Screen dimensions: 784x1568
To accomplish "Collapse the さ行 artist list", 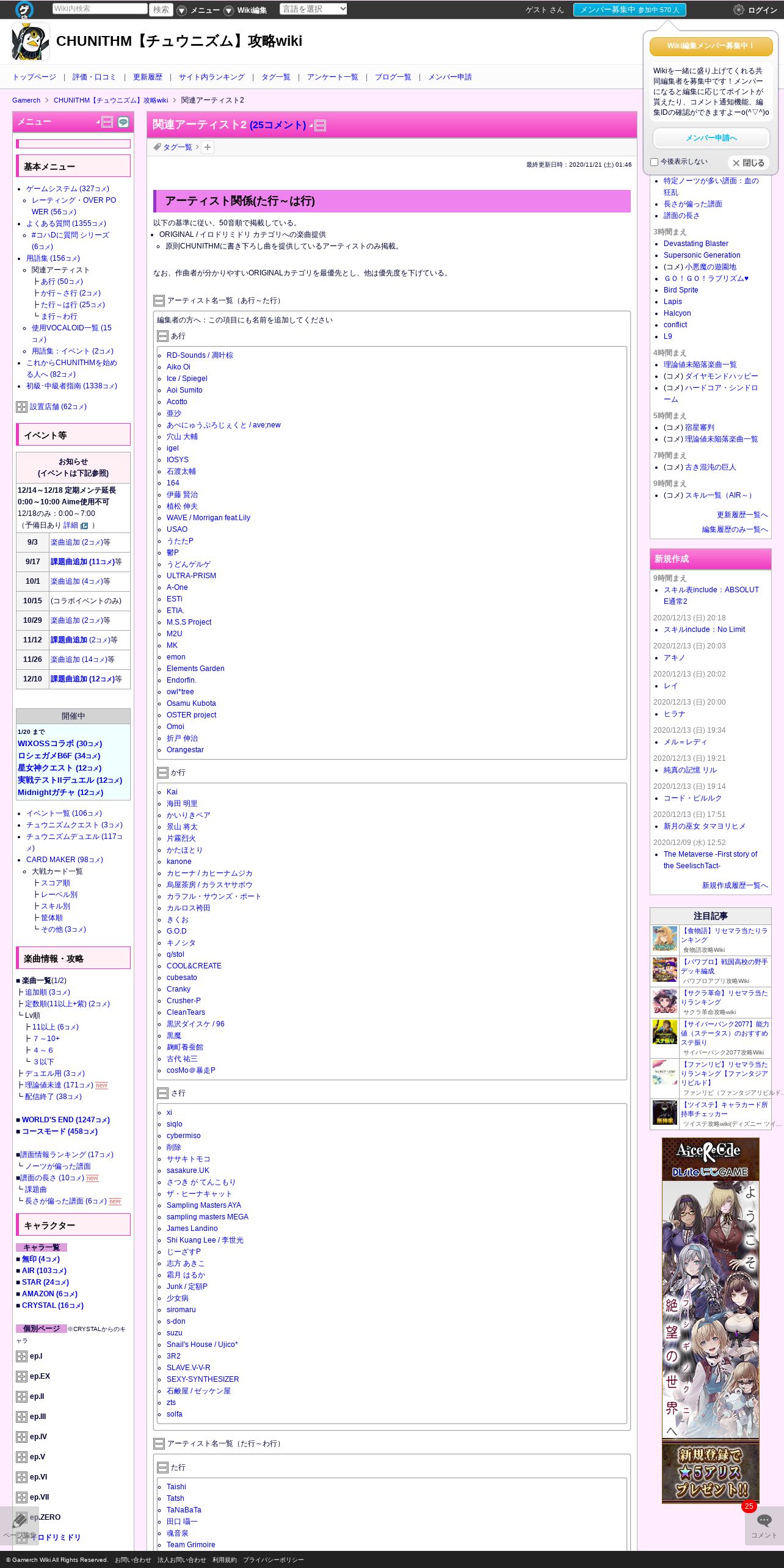I will pos(162,1094).
